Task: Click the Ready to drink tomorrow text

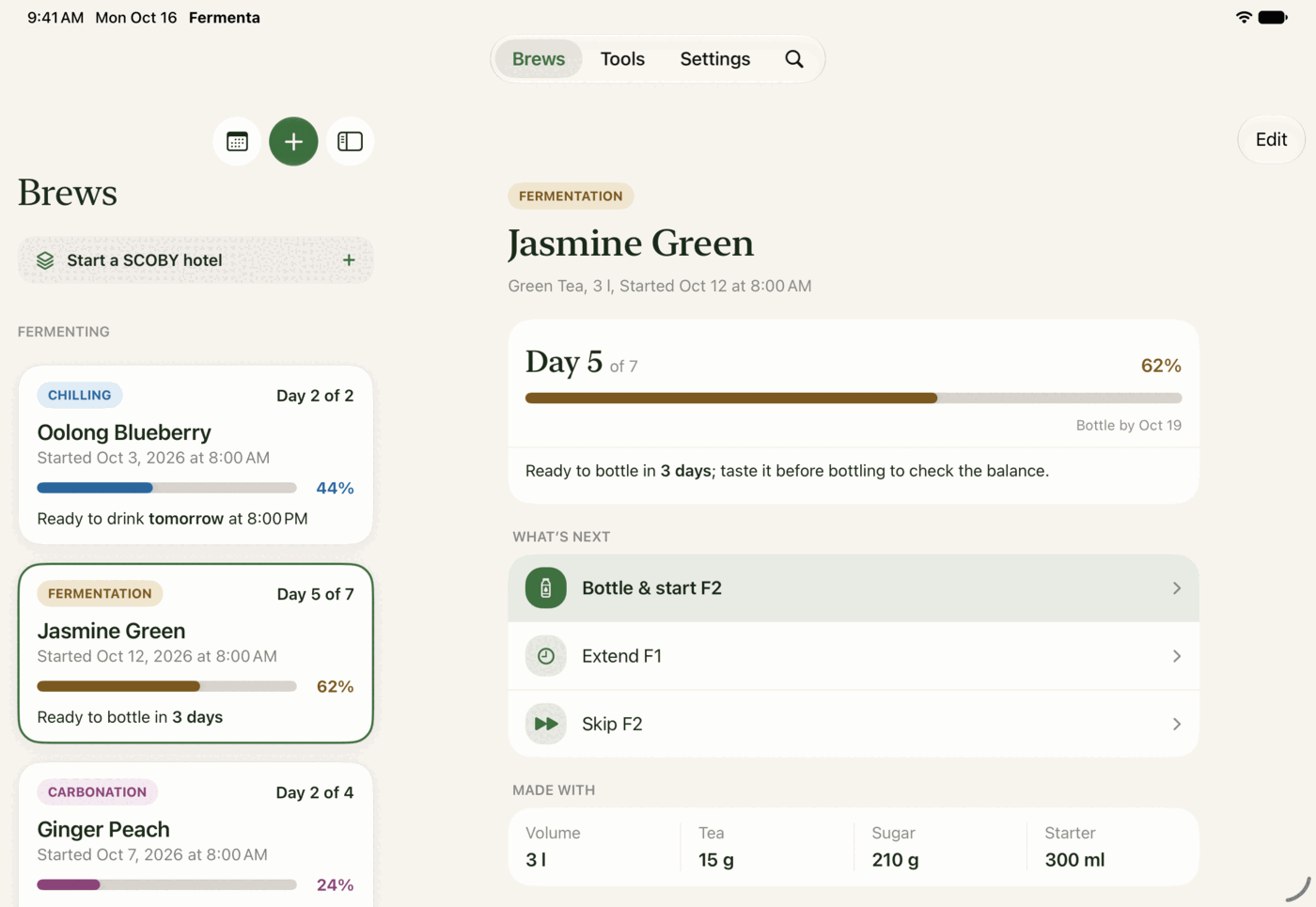Action: coord(172,519)
